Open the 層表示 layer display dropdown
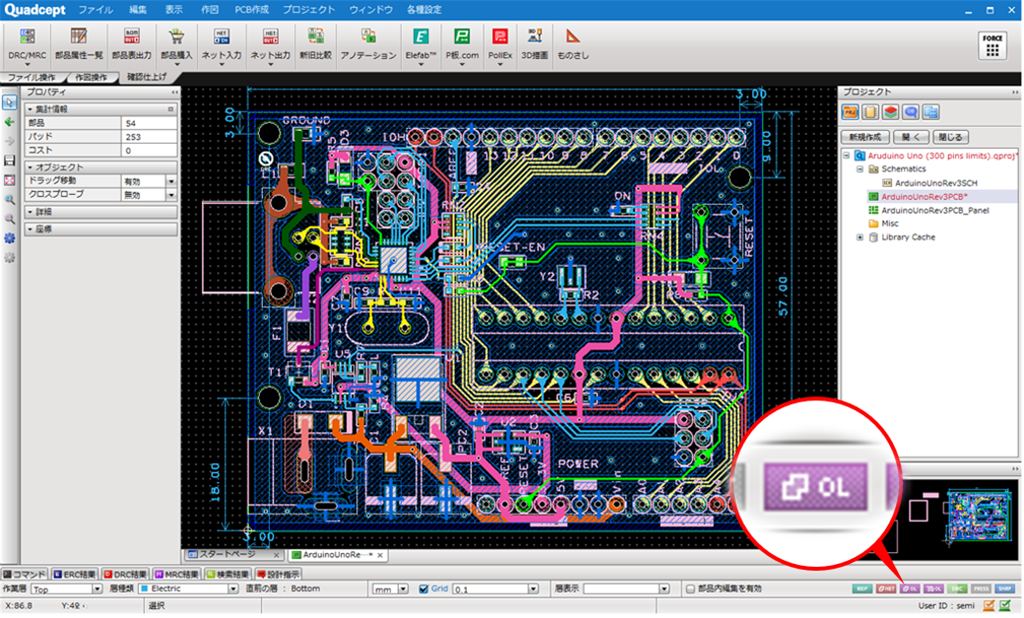Image resolution: width=1024 pixels, height=618 pixels. click(626, 589)
